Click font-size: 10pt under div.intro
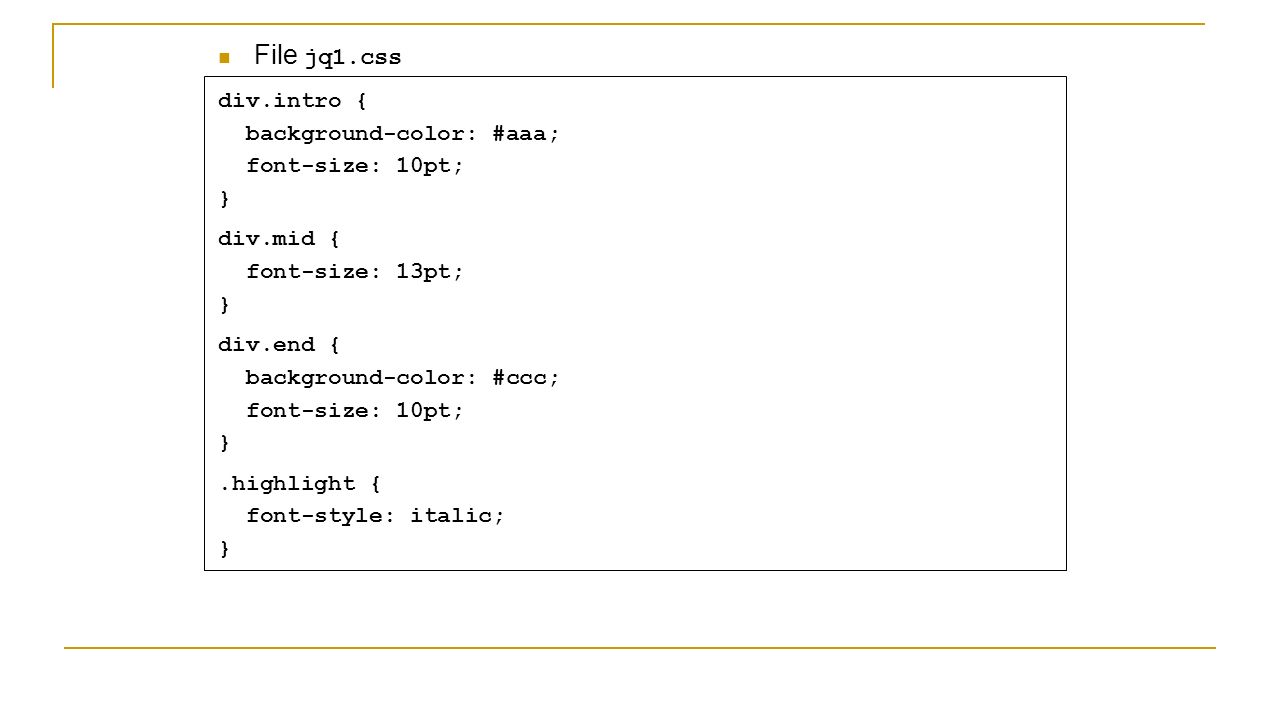1280x720 pixels. click(355, 166)
